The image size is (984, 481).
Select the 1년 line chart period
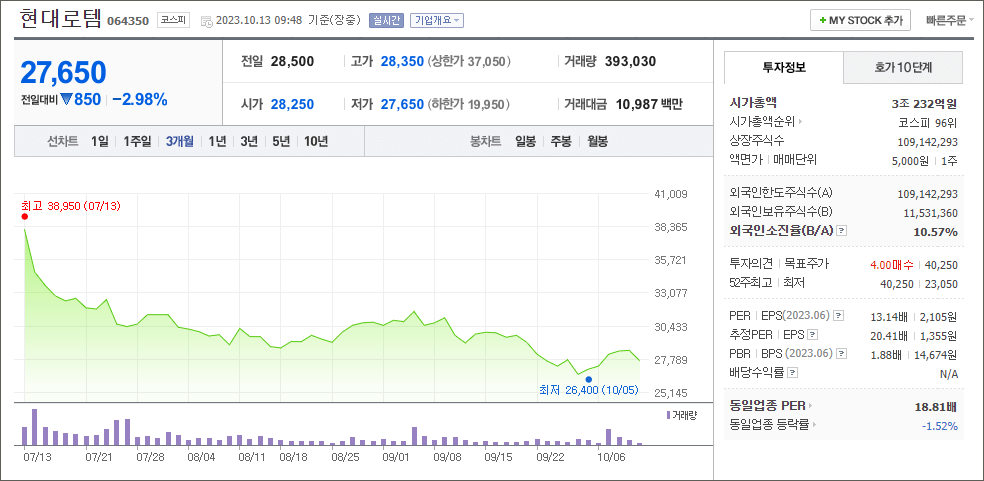[217, 141]
